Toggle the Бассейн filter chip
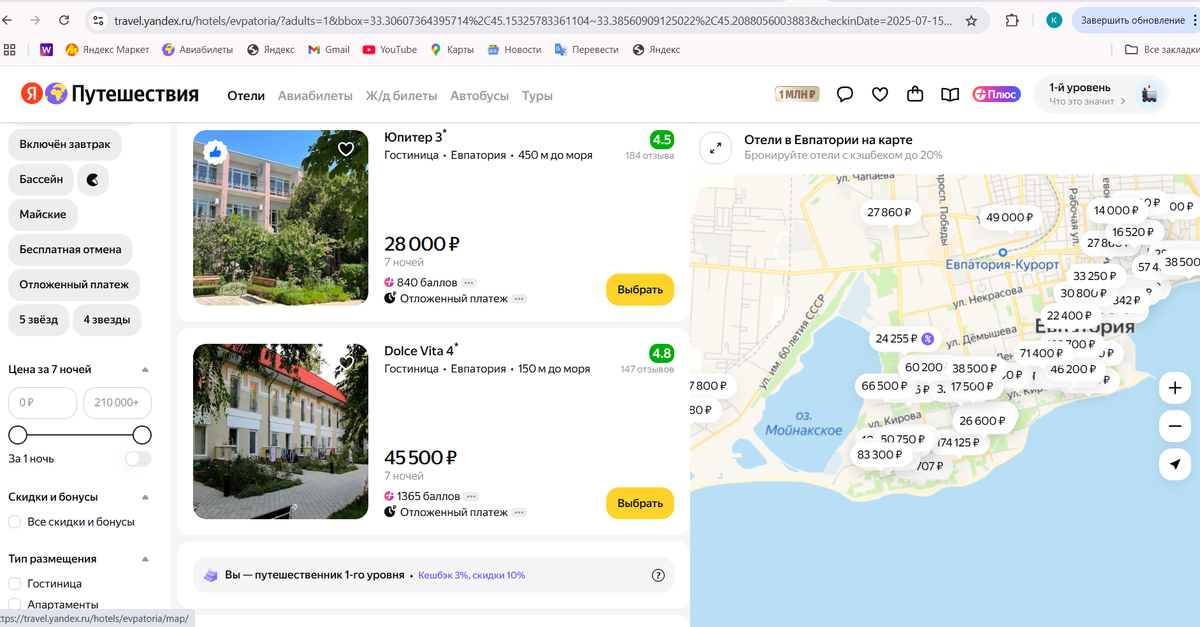 [x=41, y=179]
